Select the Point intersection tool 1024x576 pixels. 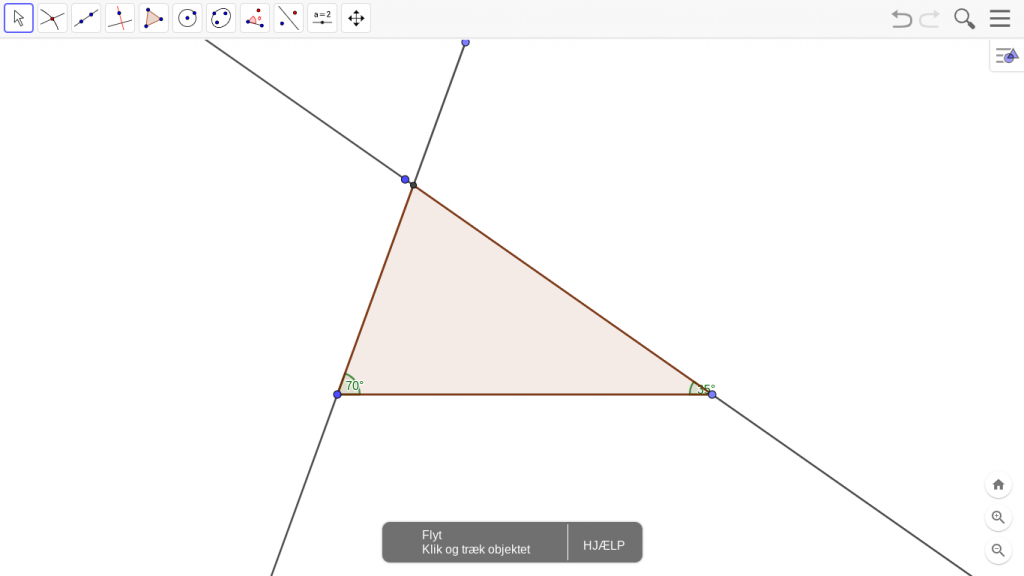tap(52, 18)
